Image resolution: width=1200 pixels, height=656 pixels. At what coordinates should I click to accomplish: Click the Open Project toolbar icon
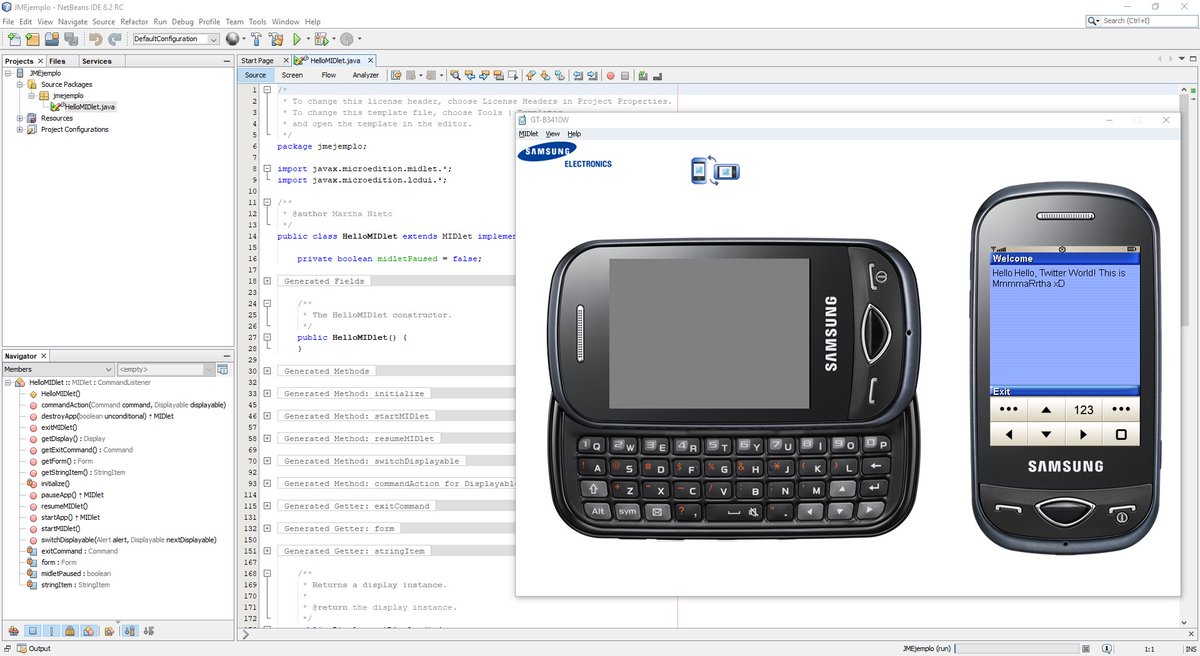(52, 39)
